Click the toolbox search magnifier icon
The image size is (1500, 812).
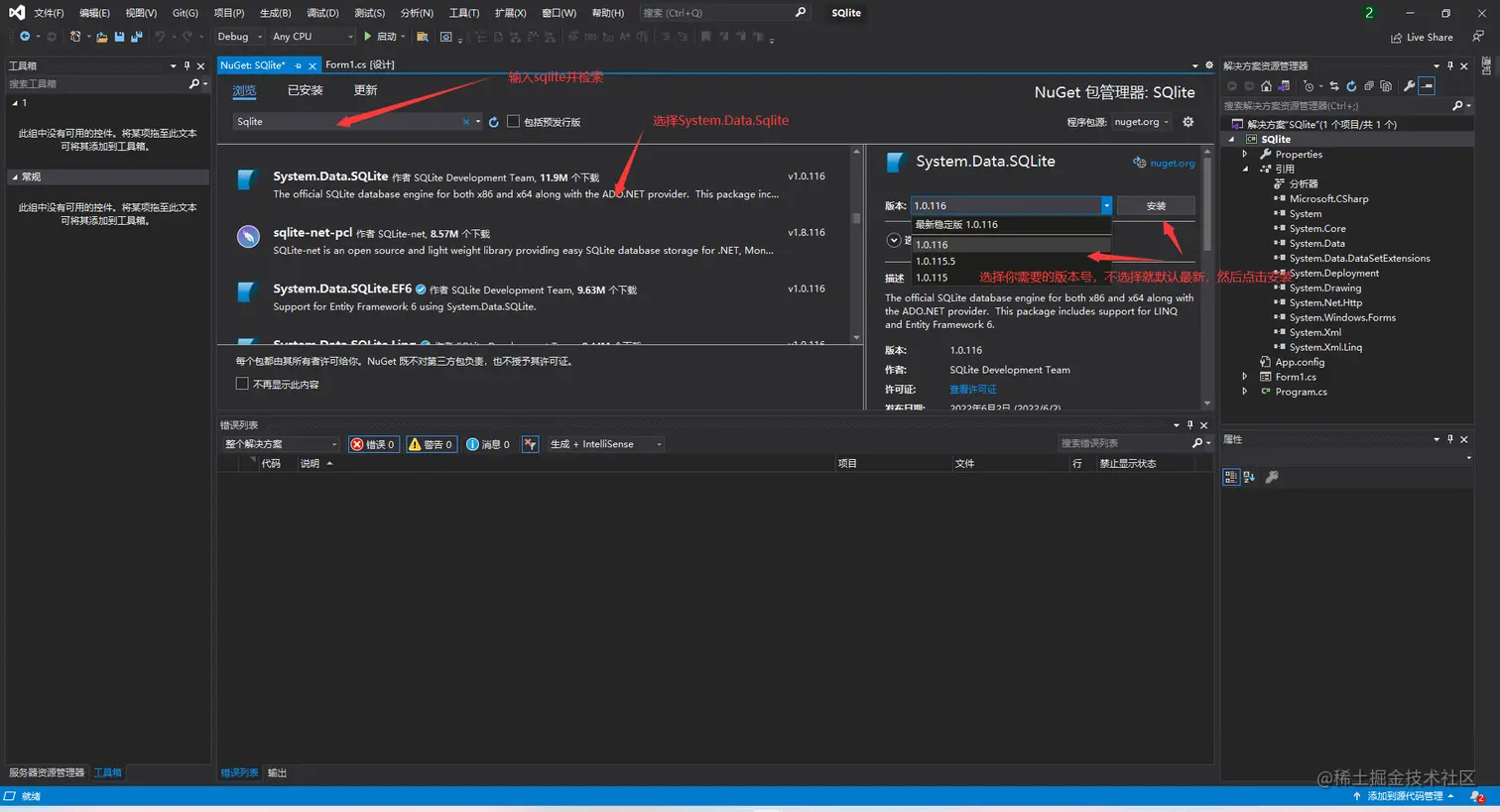pos(194,84)
